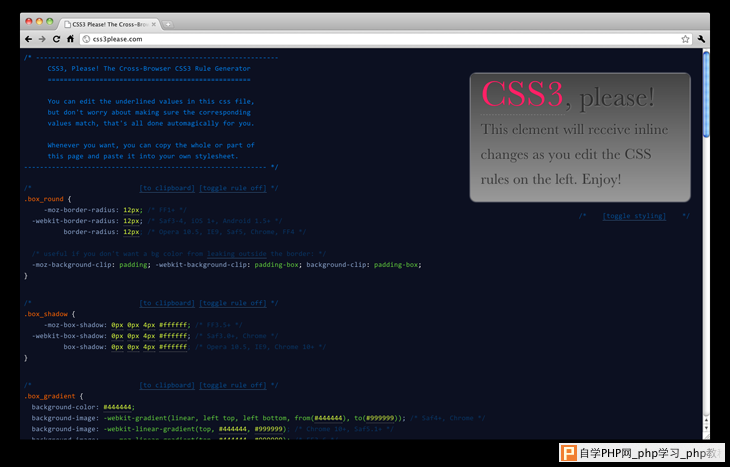Open the Chrome wrench settings menu
730x467 pixels.
[701, 39]
